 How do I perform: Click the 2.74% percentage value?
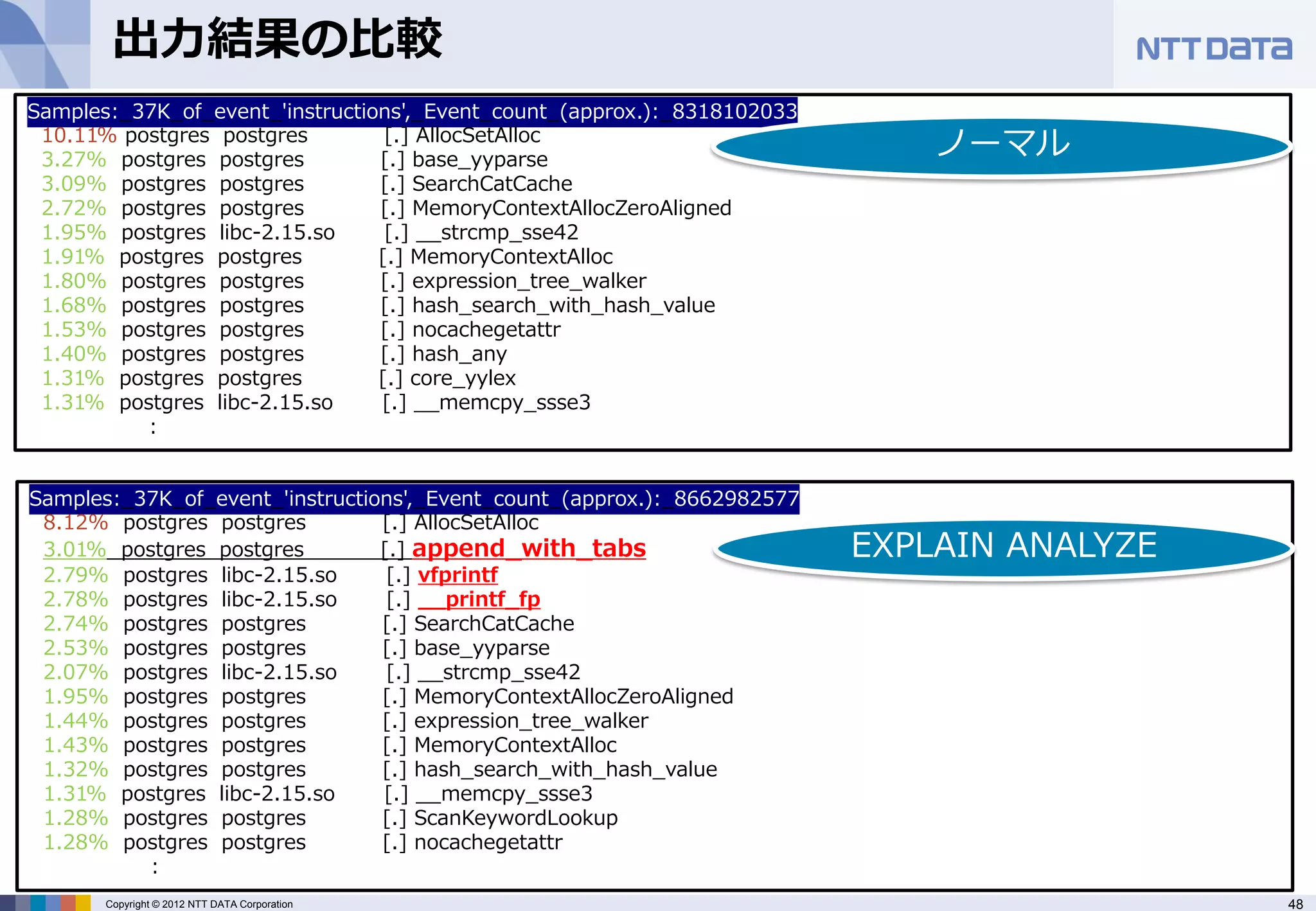76,624
